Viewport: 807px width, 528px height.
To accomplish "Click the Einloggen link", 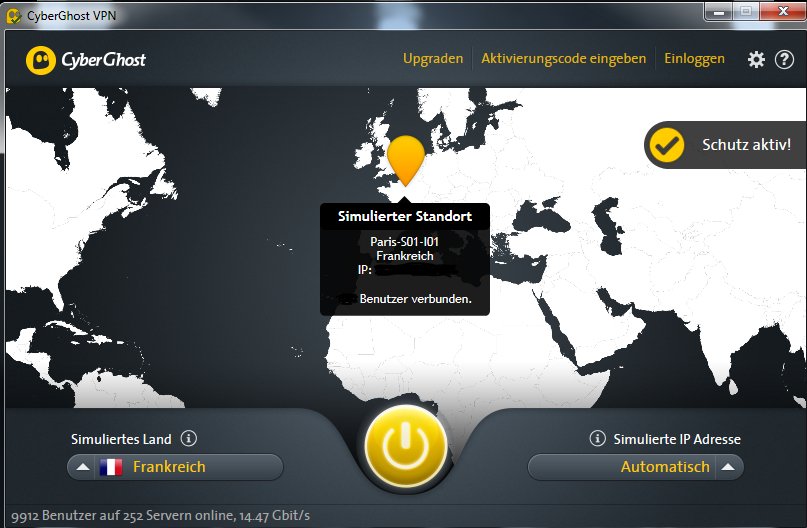I will coord(694,59).
